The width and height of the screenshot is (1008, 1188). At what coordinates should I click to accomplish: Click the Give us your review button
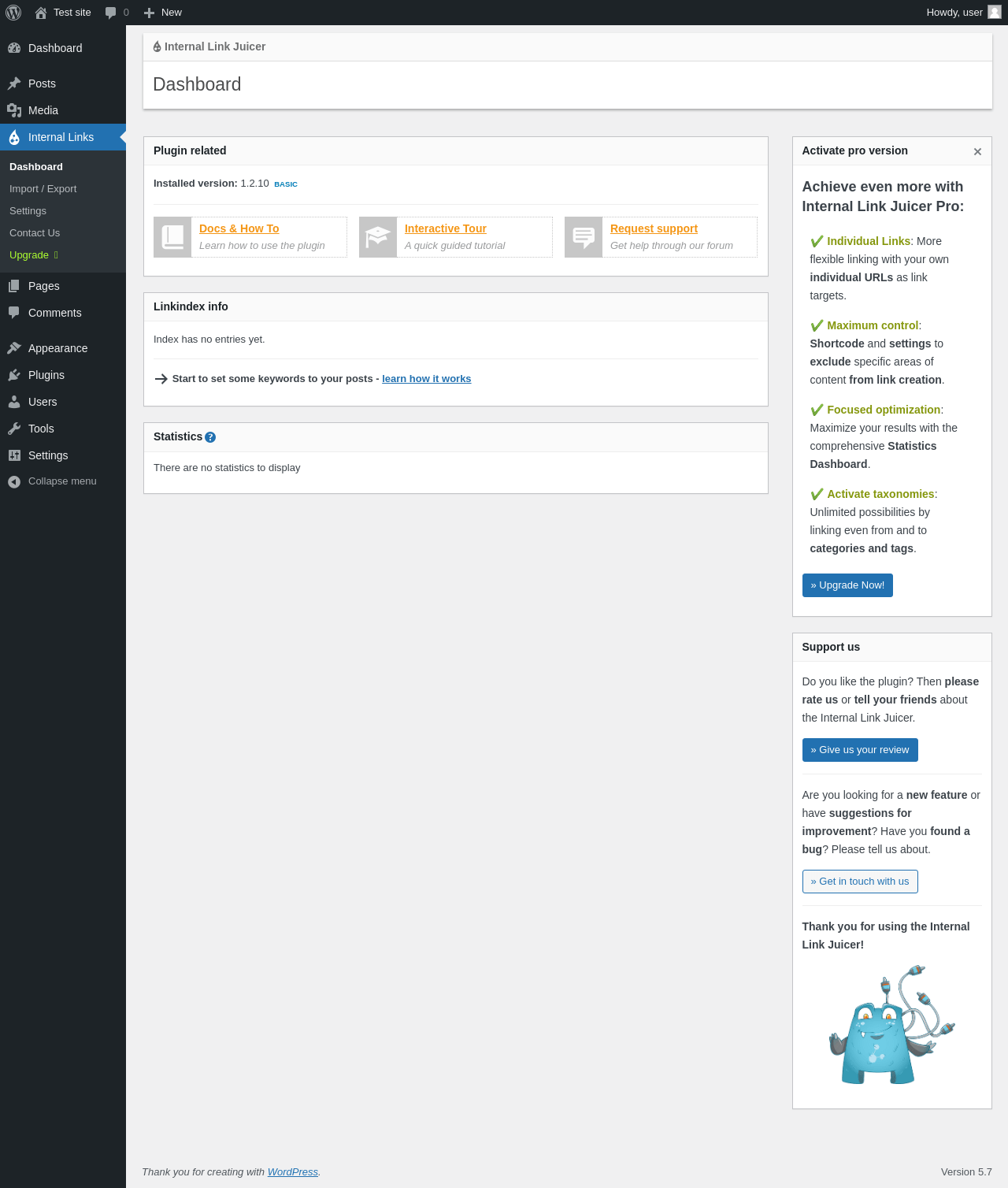point(860,750)
